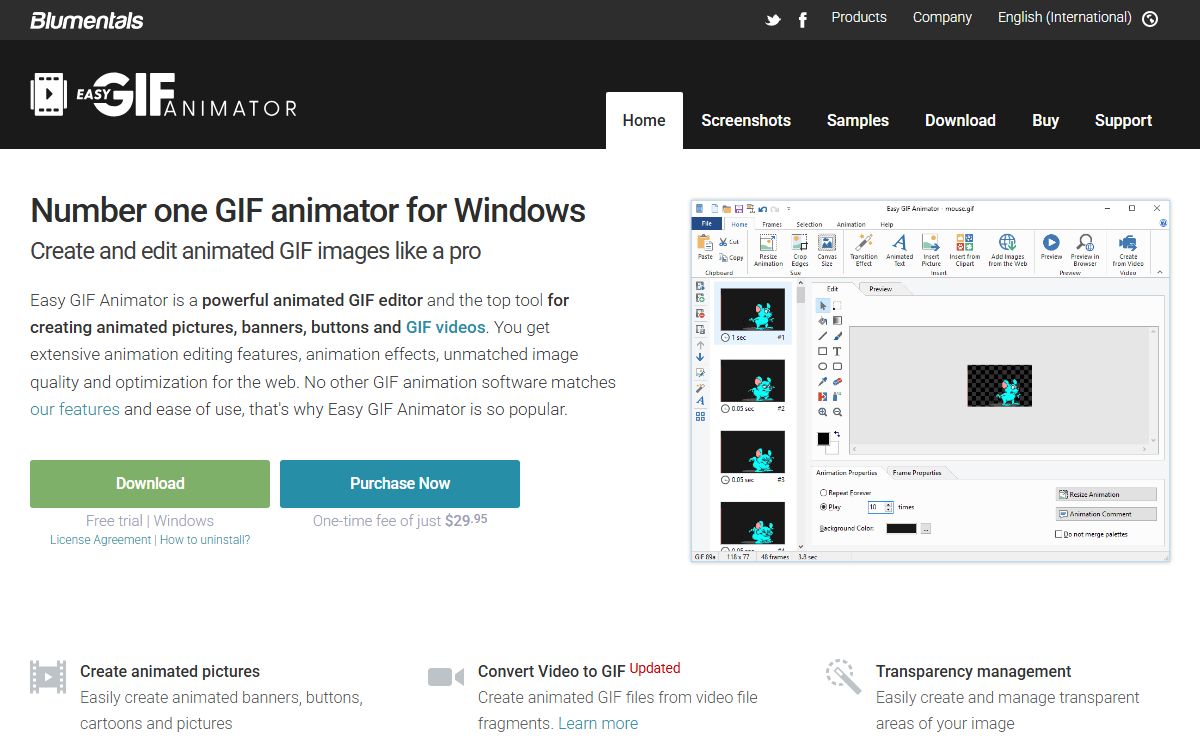
Task: Open the Screenshots tab
Action: point(746,120)
